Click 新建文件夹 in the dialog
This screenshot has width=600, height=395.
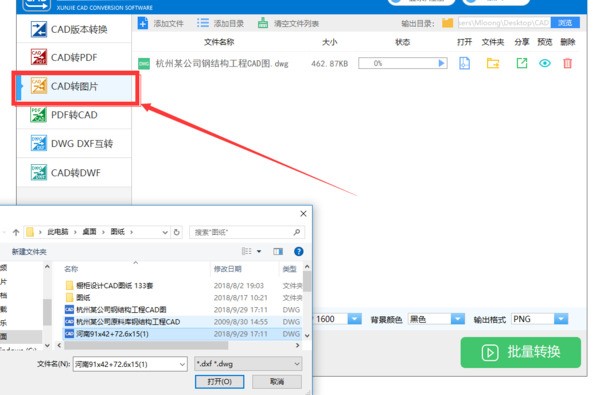(29, 251)
